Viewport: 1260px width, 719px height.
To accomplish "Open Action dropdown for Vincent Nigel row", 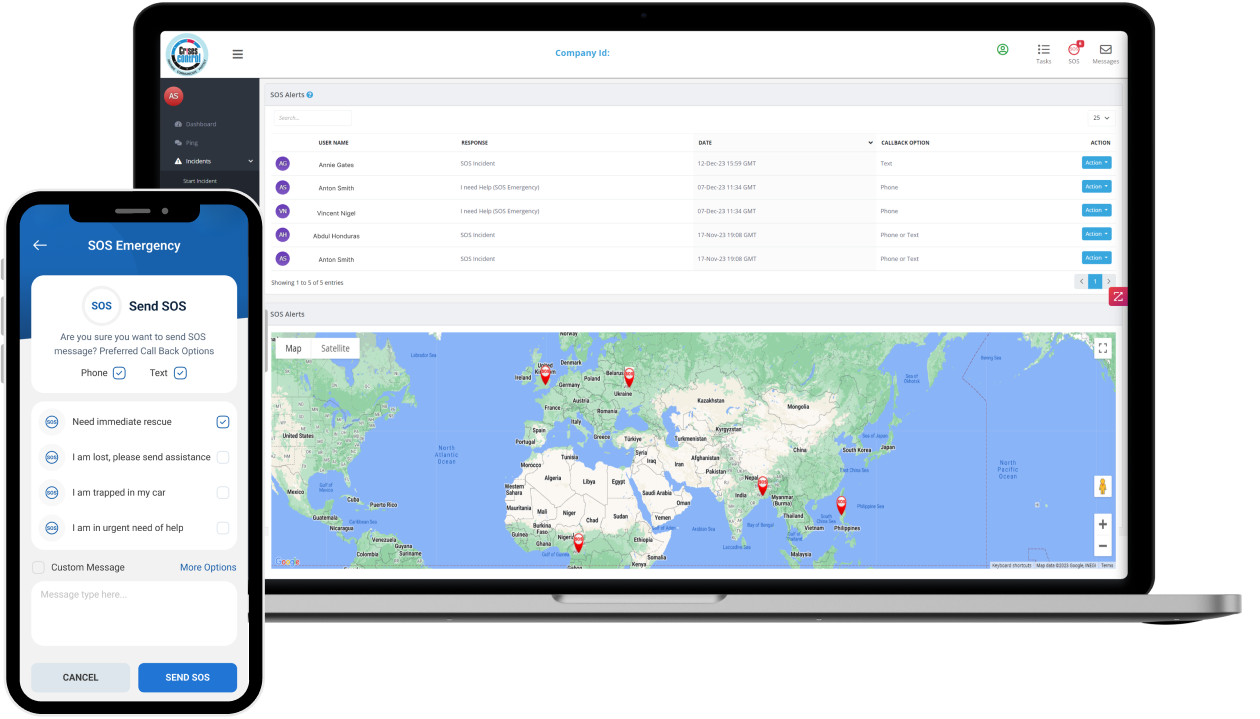I will [1096, 211].
